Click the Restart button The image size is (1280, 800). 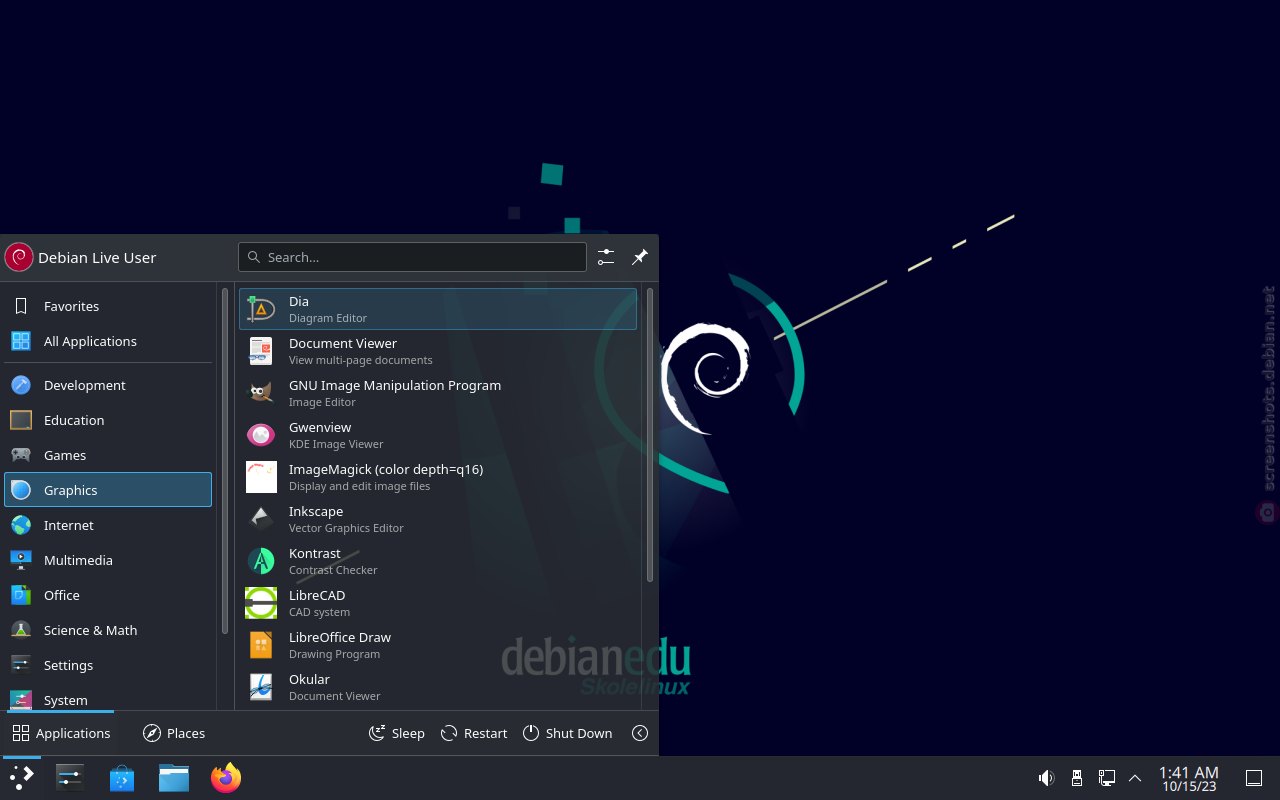[474, 733]
